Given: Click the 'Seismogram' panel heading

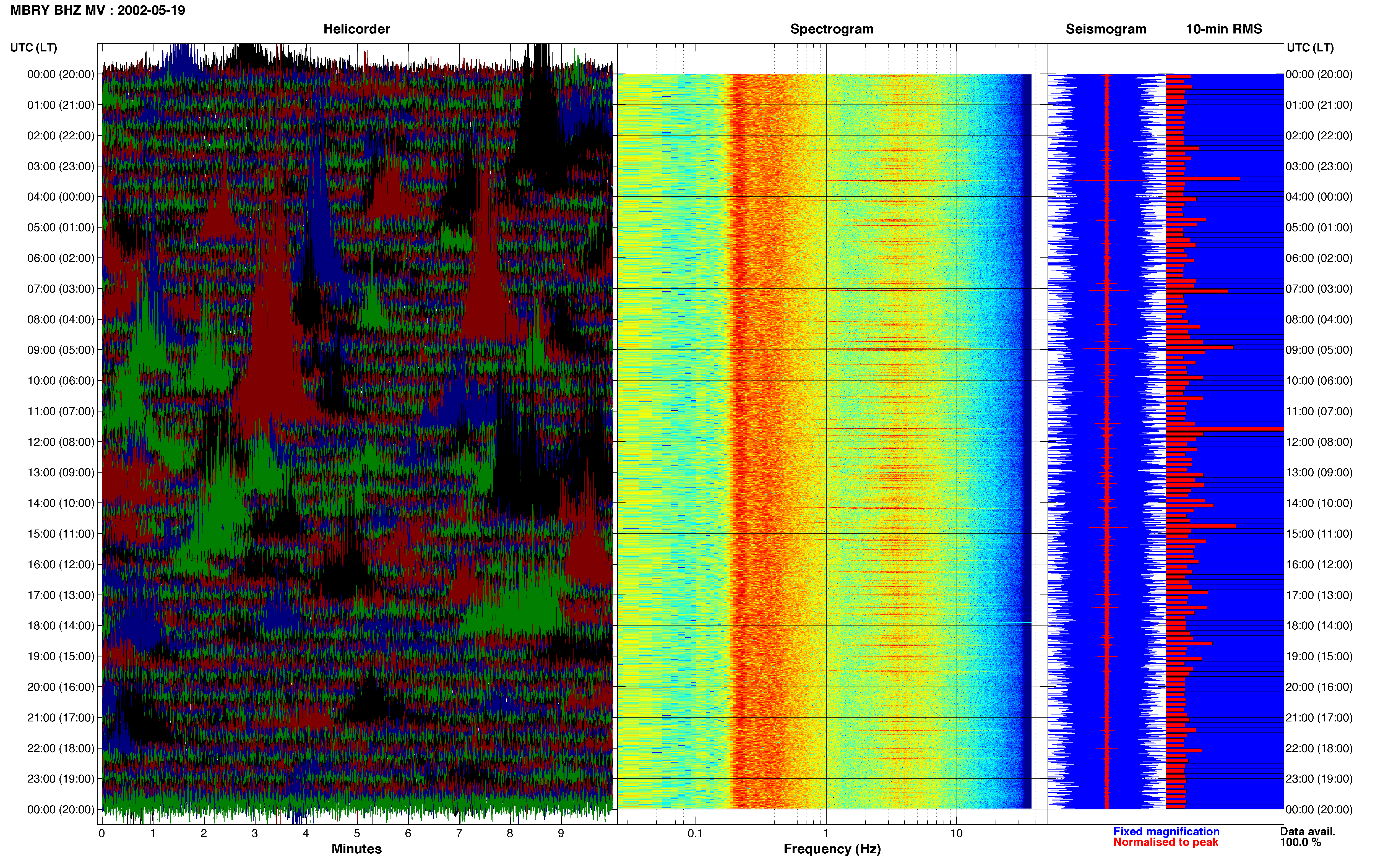Looking at the screenshot, I should click(1106, 29).
